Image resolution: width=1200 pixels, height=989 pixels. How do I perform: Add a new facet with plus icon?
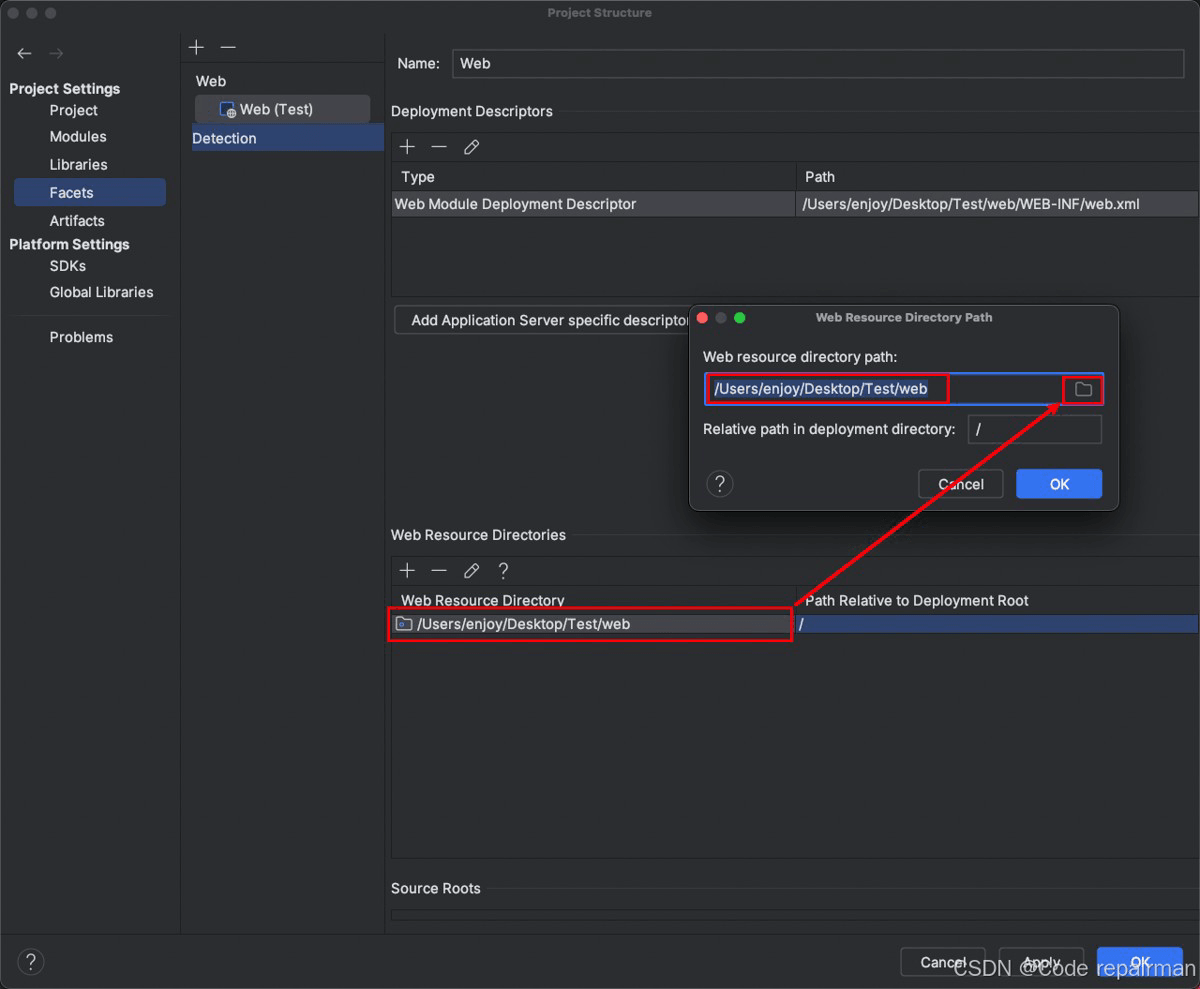[197, 47]
